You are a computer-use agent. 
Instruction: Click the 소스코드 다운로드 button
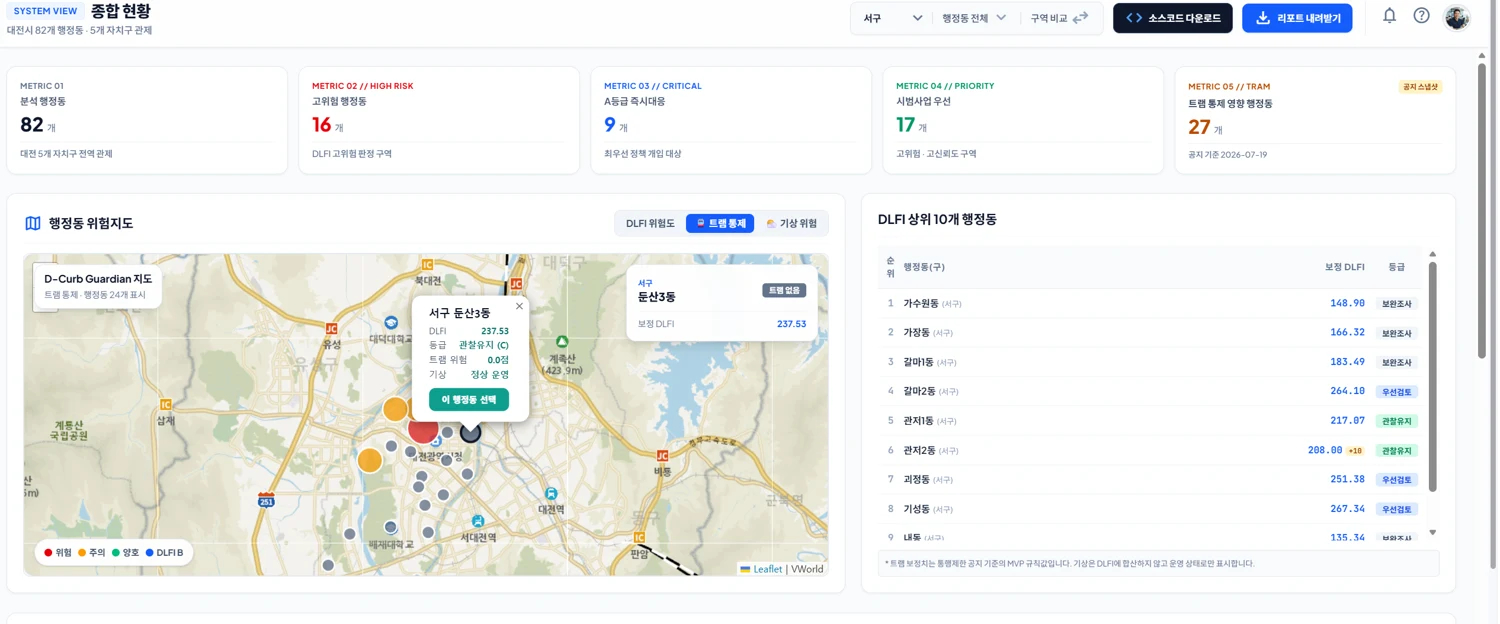(1173, 18)
